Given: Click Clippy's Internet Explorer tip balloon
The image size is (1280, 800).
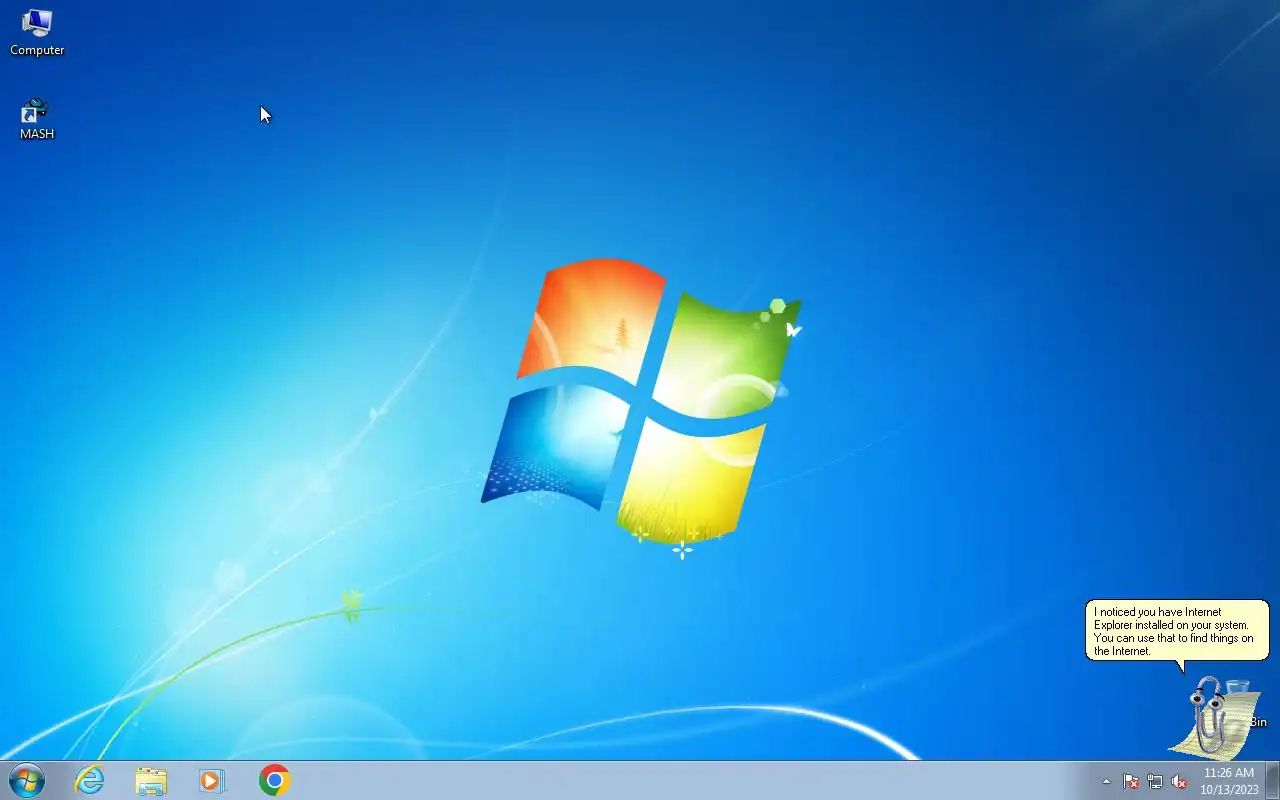Looking at the screenshot, I should (1177, 631).
